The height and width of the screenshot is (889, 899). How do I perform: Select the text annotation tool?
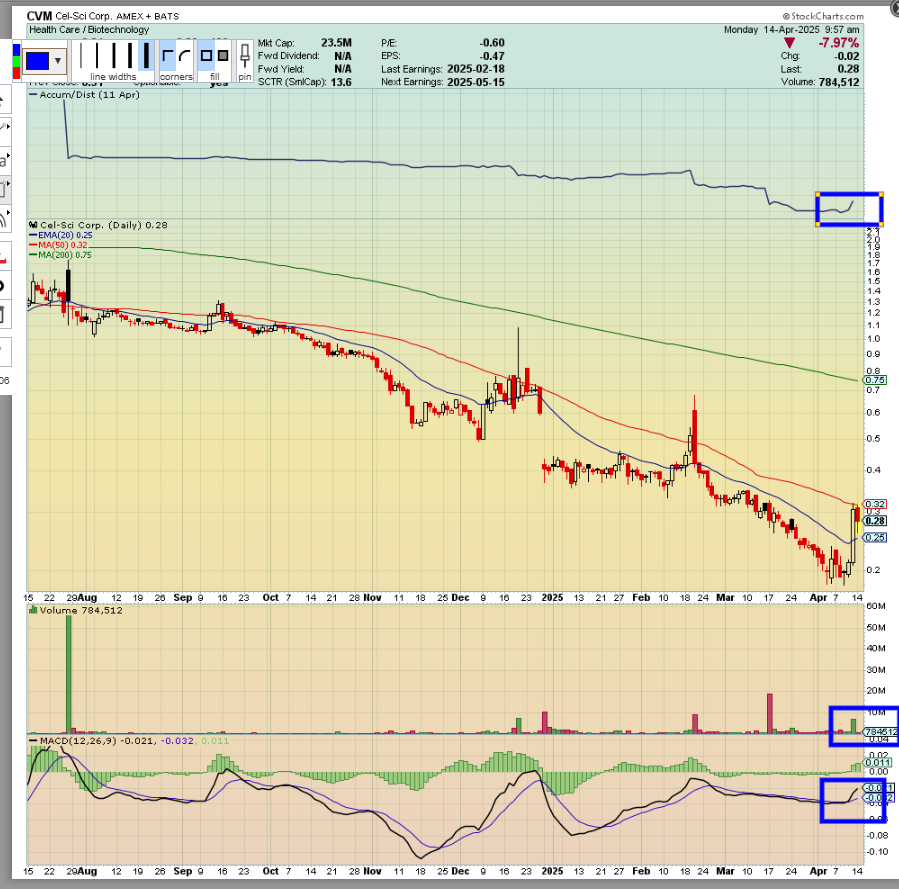4,160
